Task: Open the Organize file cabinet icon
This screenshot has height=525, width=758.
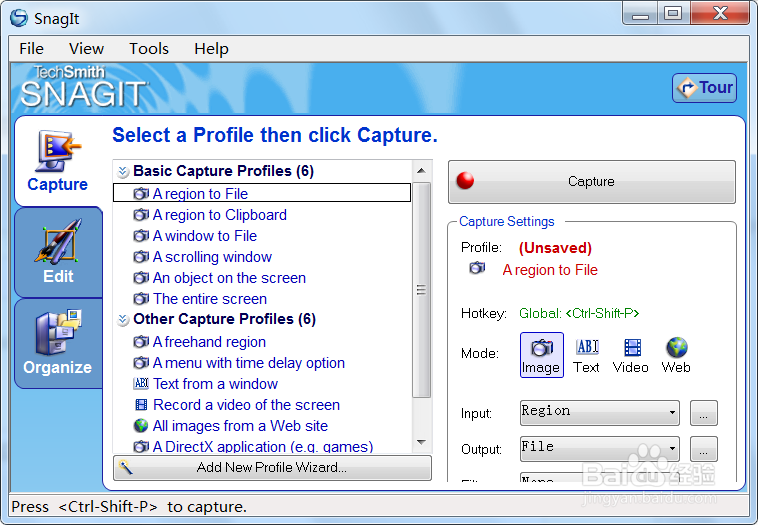Action: click(x=58, y=333)
